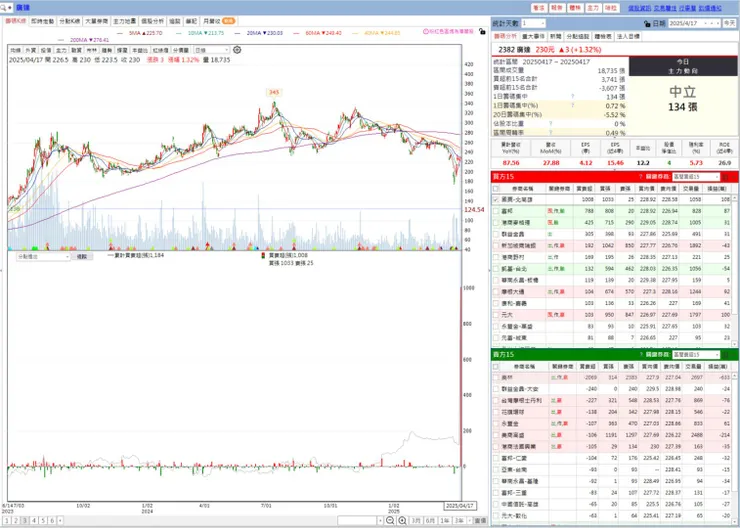Click the question mark in the 賣方15 header

pos(640,354)
